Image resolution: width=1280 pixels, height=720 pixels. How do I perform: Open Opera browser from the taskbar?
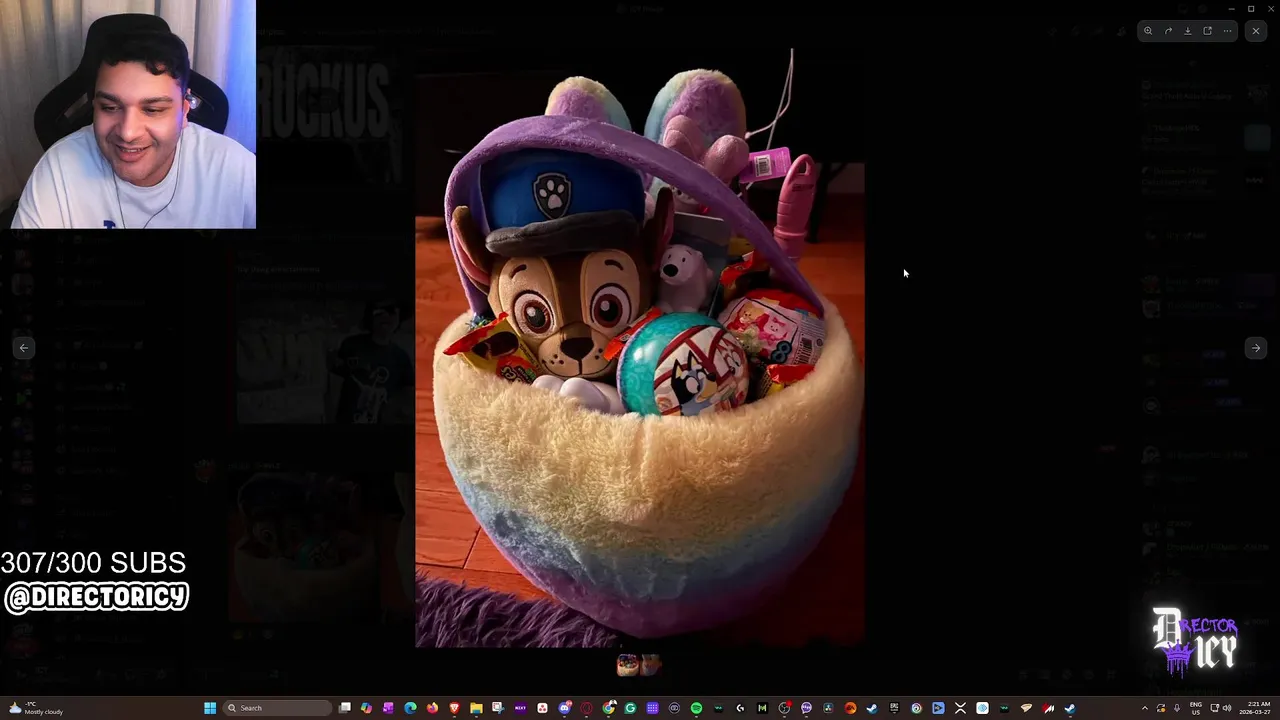tap(587, 708)
